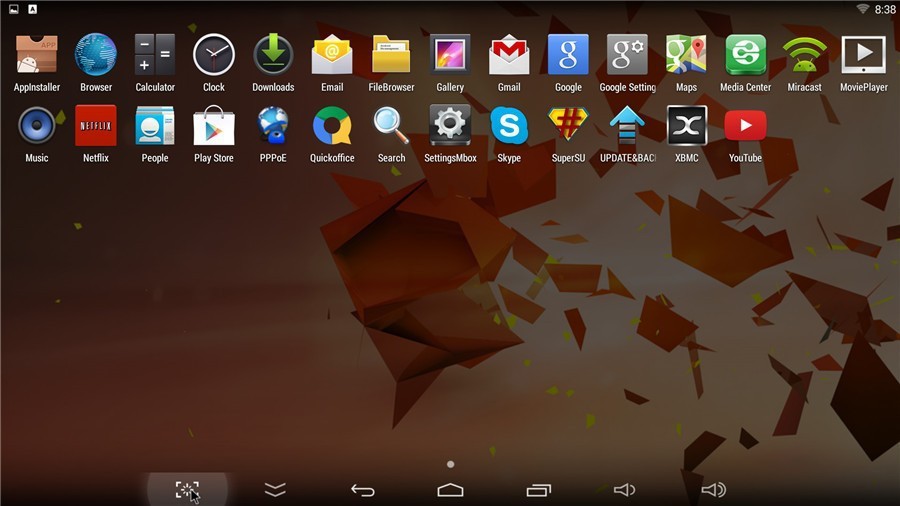
Task: Launch the Skype app
Action: [509, 126]
